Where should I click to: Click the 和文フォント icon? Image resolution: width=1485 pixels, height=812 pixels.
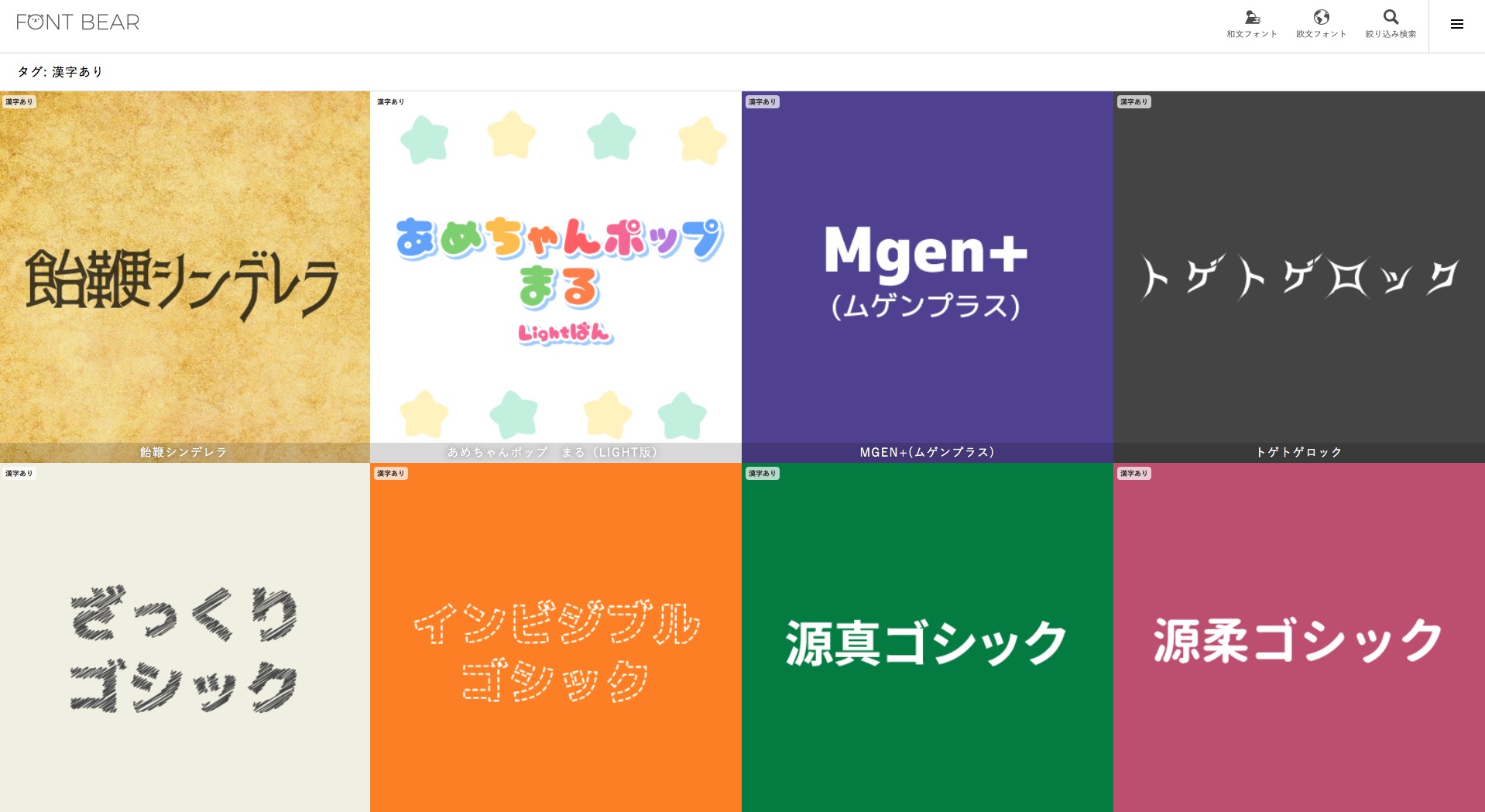1252,24
